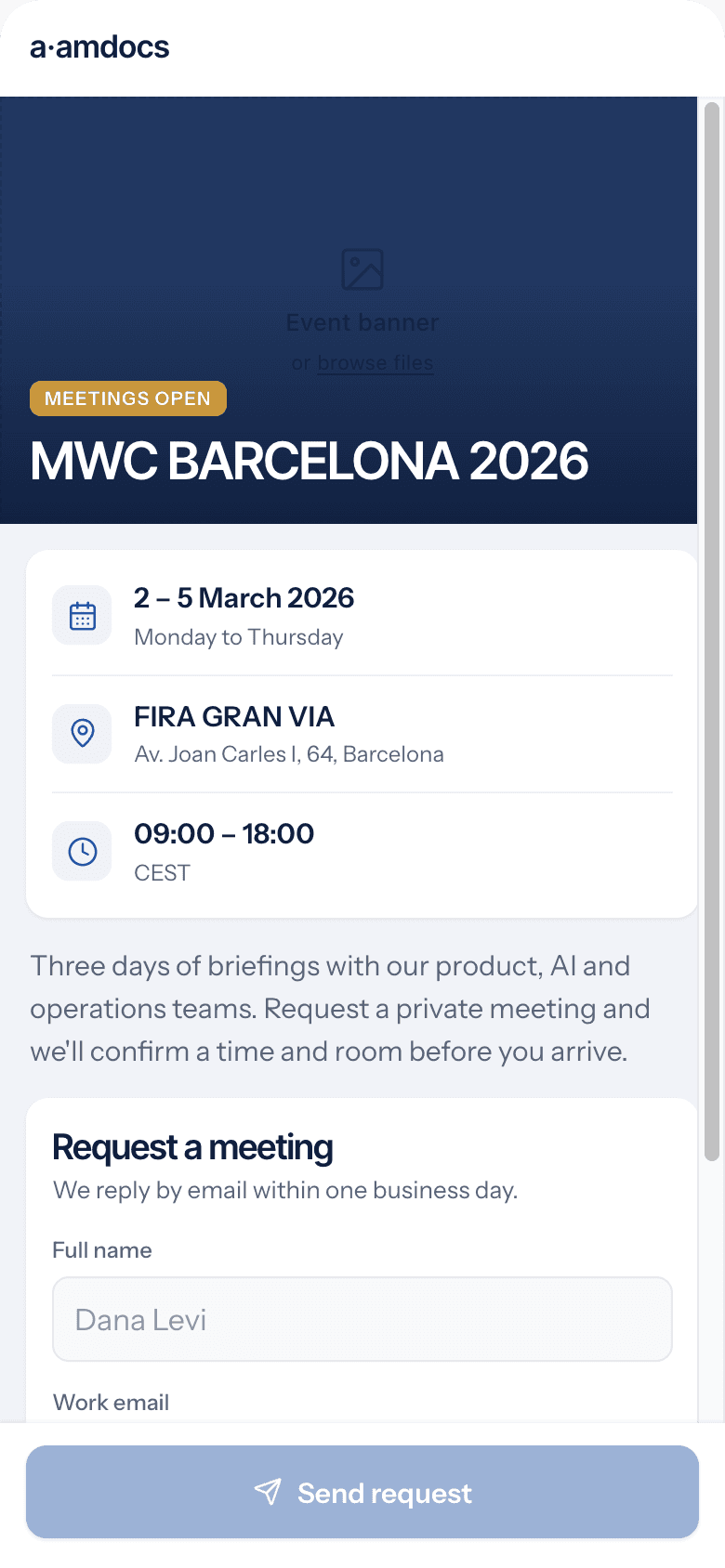The width and height of the screenshot is (725, 1568).
Task: Click the calendar icon beside the dates
Action: point(83,616)
